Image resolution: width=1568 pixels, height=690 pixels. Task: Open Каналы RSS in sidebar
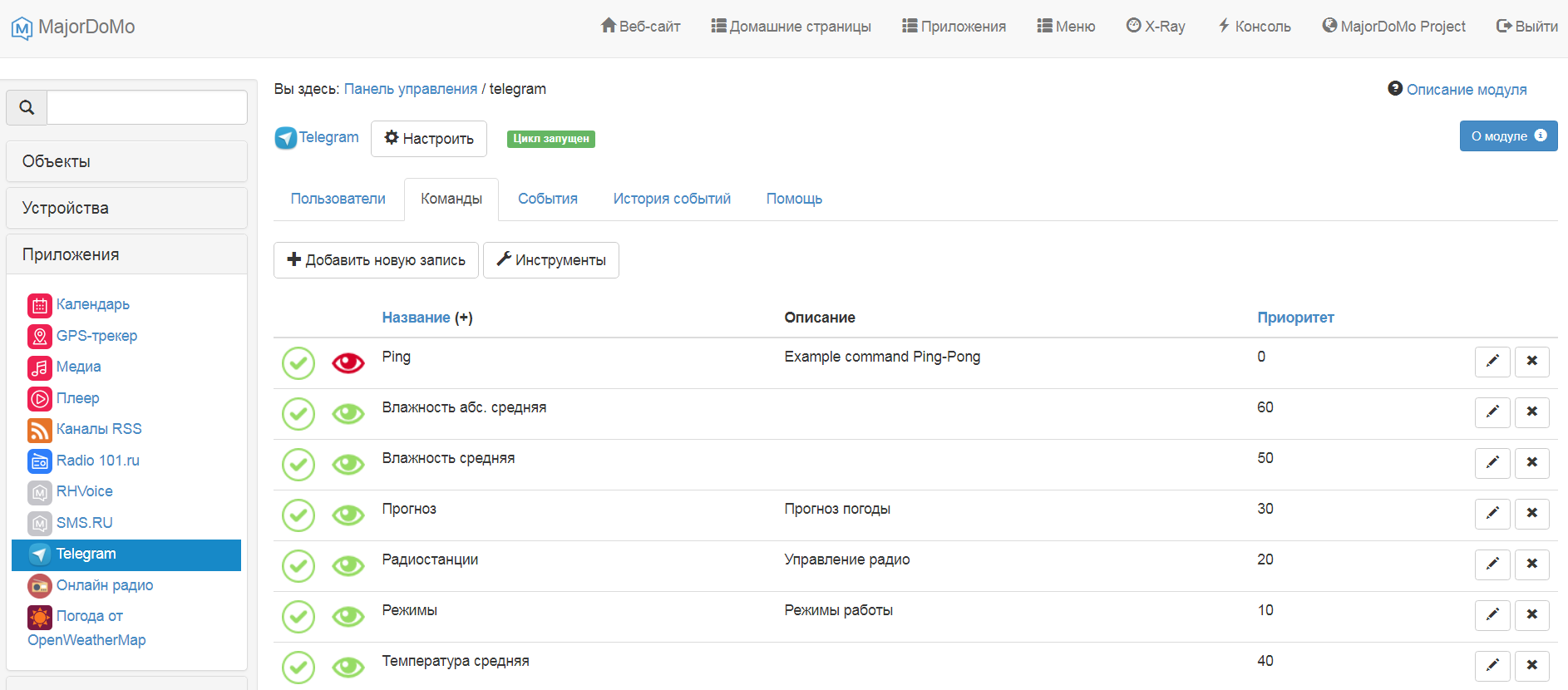pos(85,429)
